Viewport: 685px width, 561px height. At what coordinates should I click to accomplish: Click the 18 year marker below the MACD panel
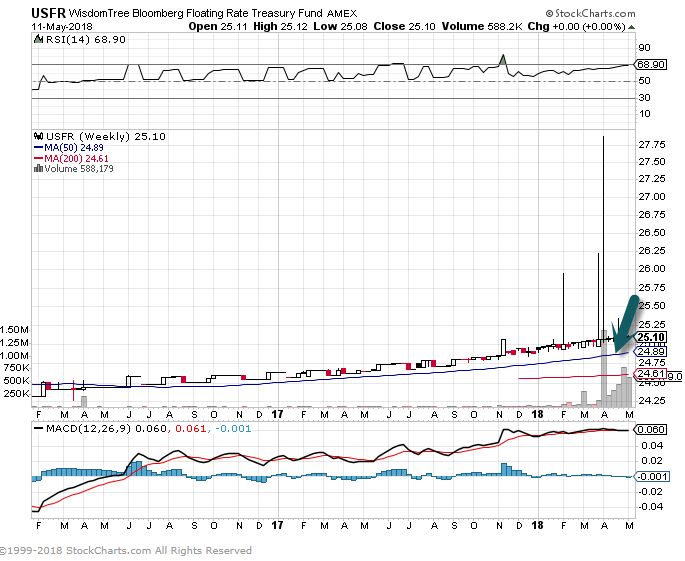point(537,525)
